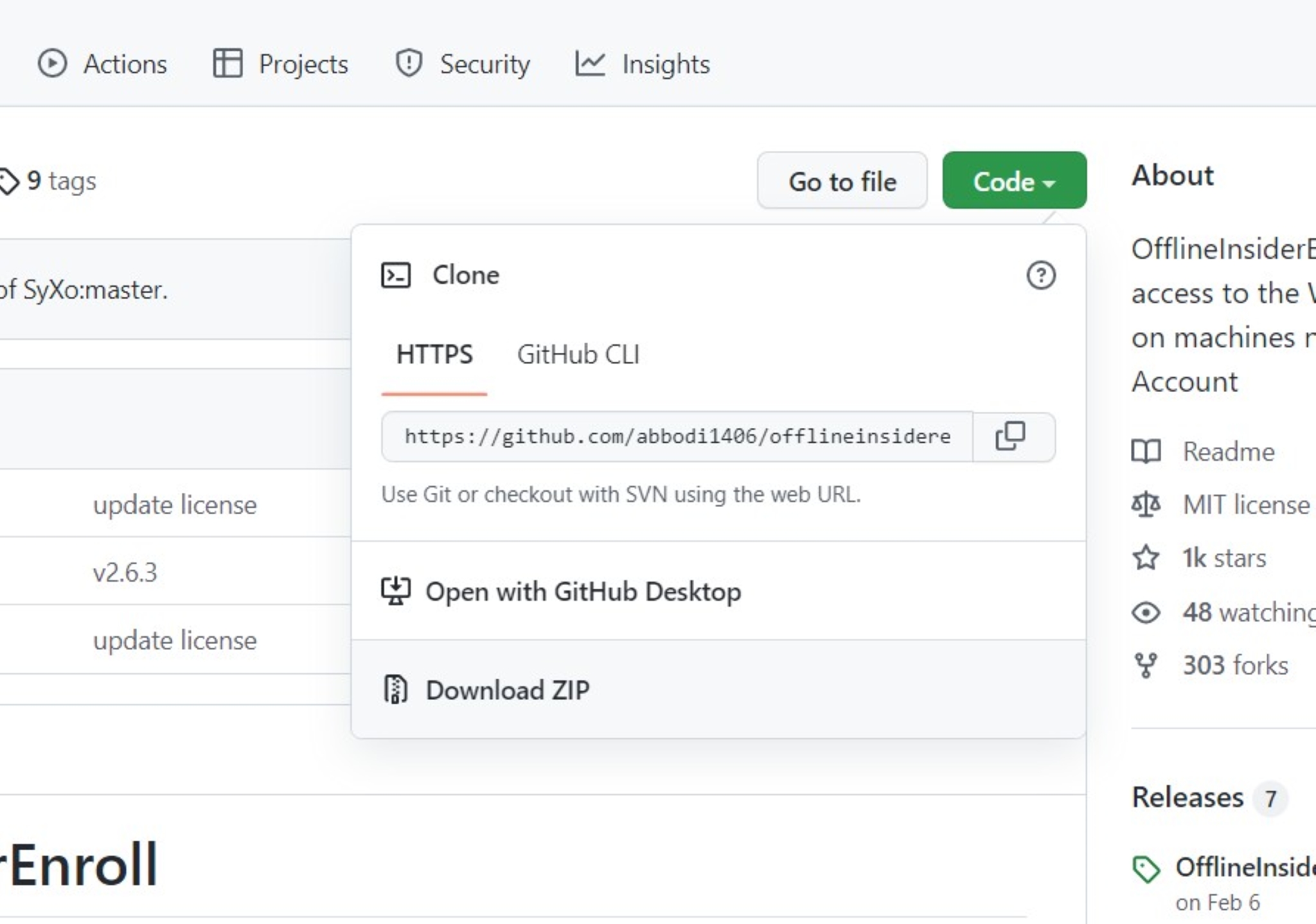1316x924 pixels.
Task: Click the 'on Feb 6' release date
Action: 1218,903
